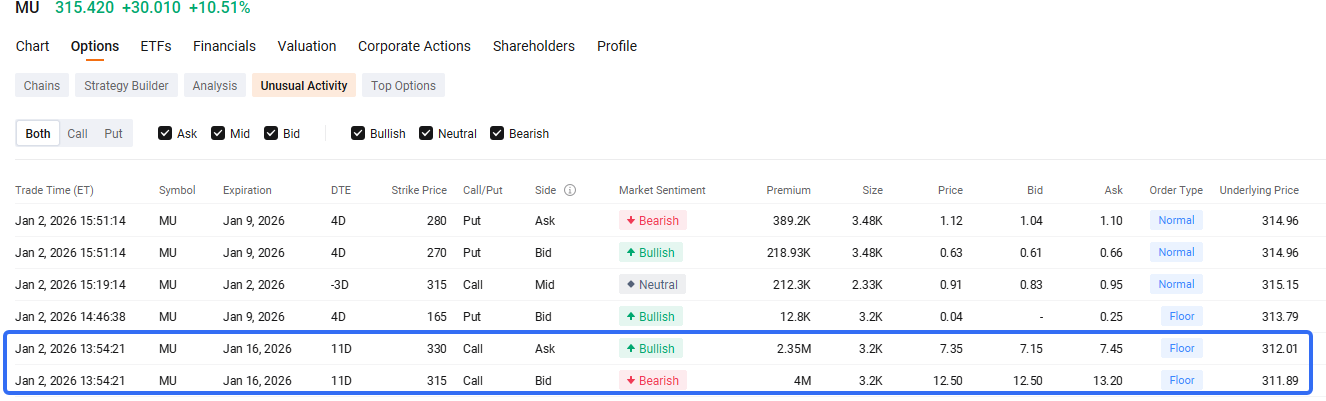The image size is (1326, 401).
Task: Open the Corporate Actions tab
Action: pyautogui.click(x=414, y=46)
